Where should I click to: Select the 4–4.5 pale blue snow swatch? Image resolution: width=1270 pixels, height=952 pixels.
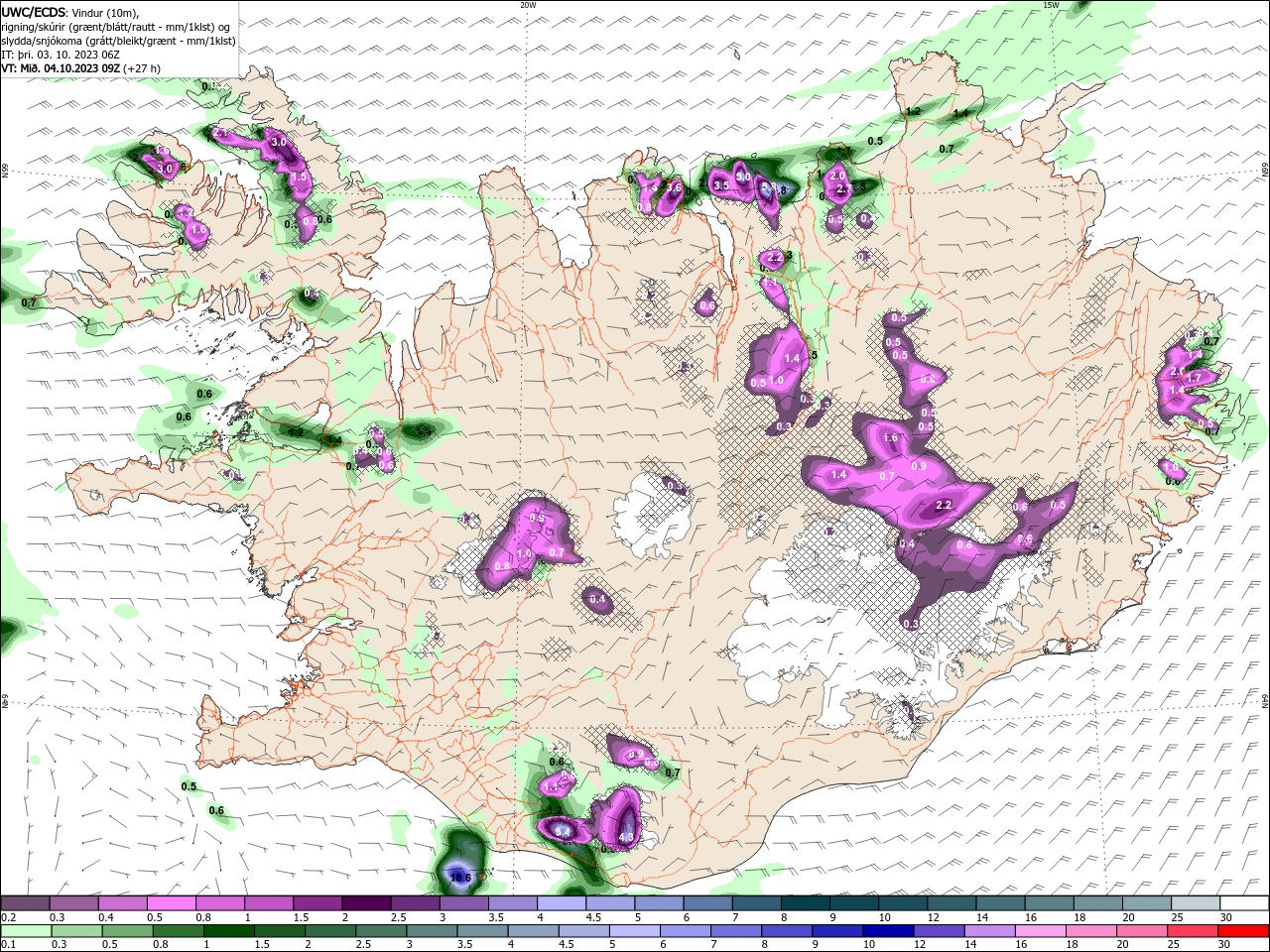(561, 902)
